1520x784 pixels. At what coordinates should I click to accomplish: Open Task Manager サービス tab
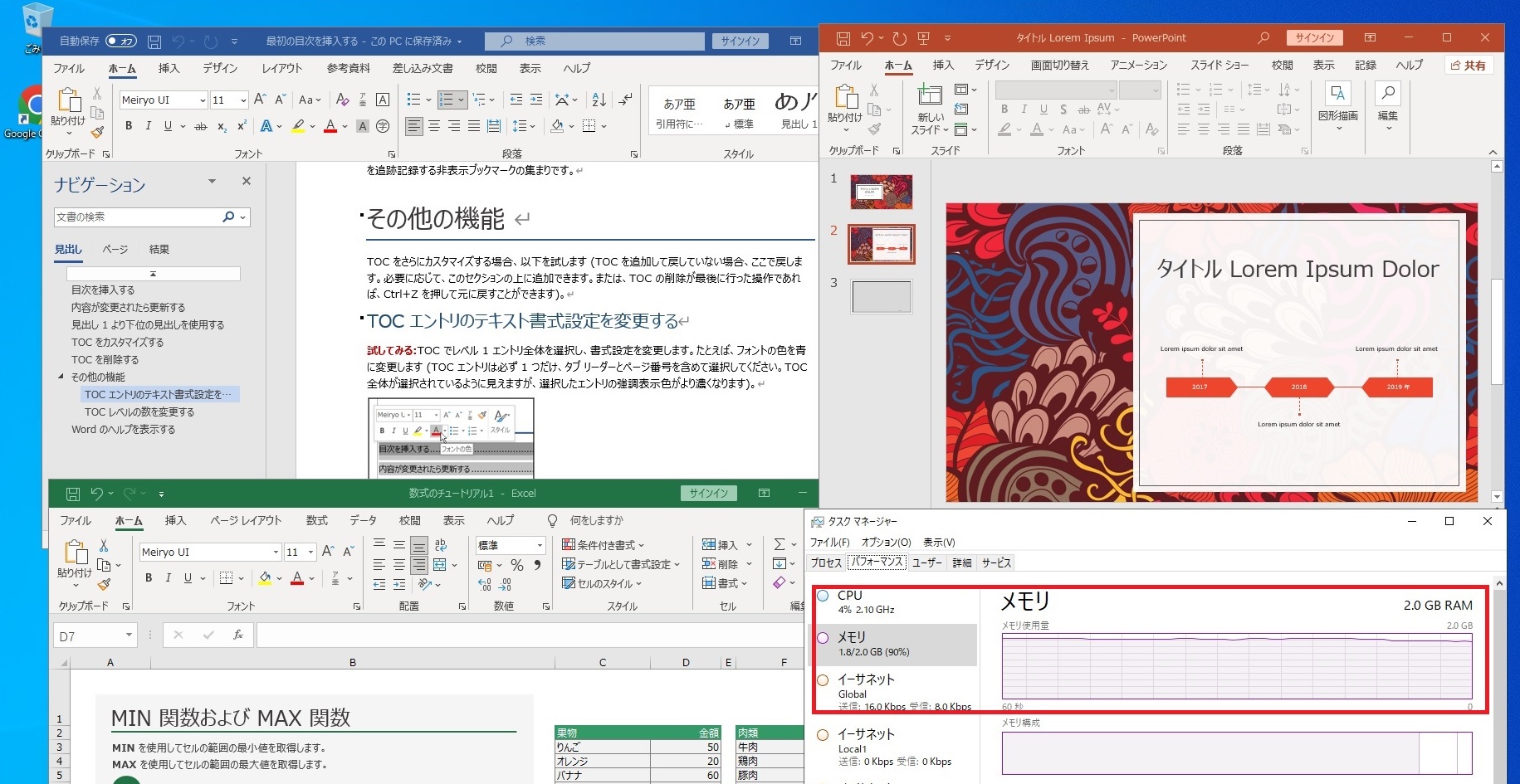coord(996,562)
